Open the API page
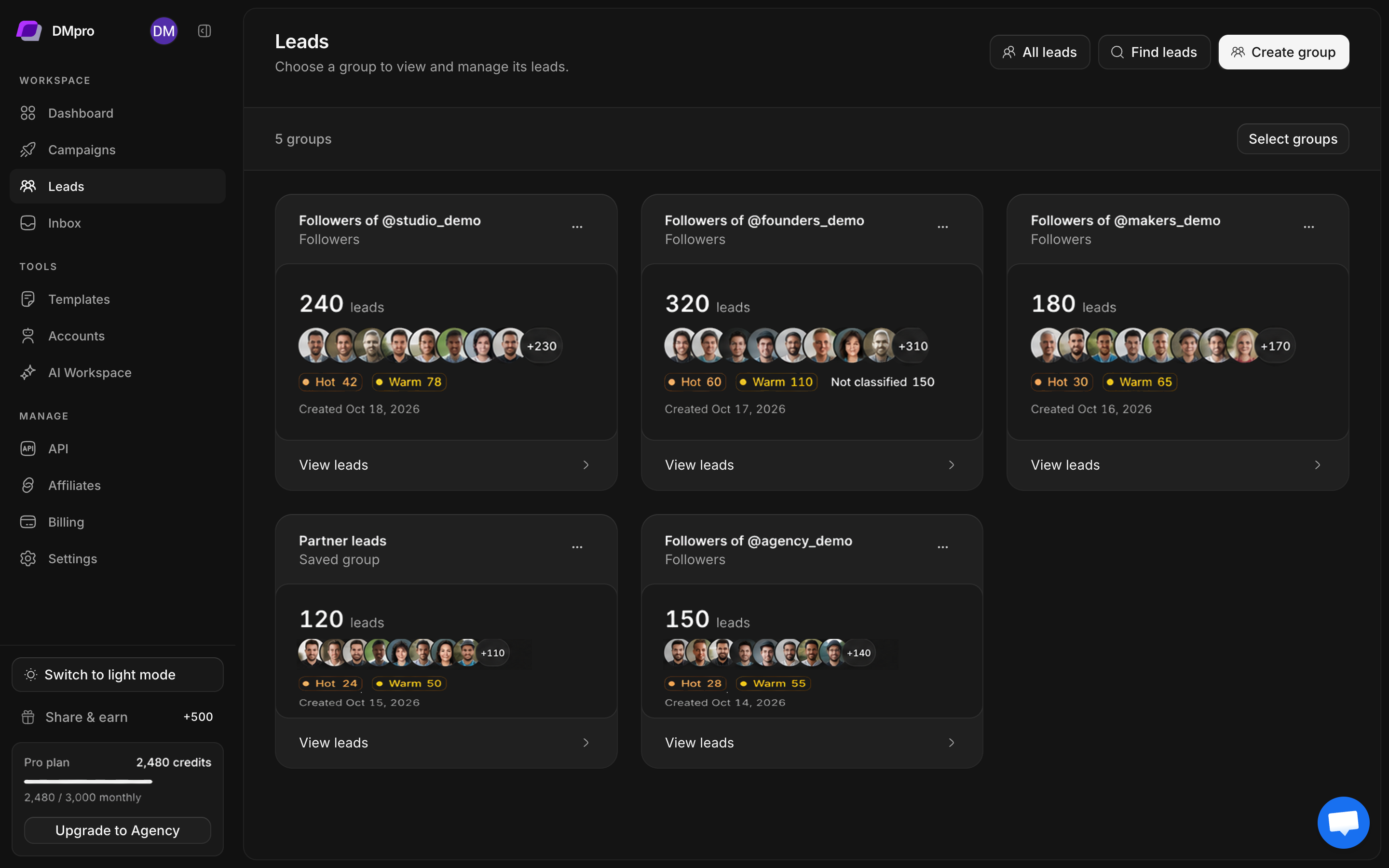 click(118, 448)
